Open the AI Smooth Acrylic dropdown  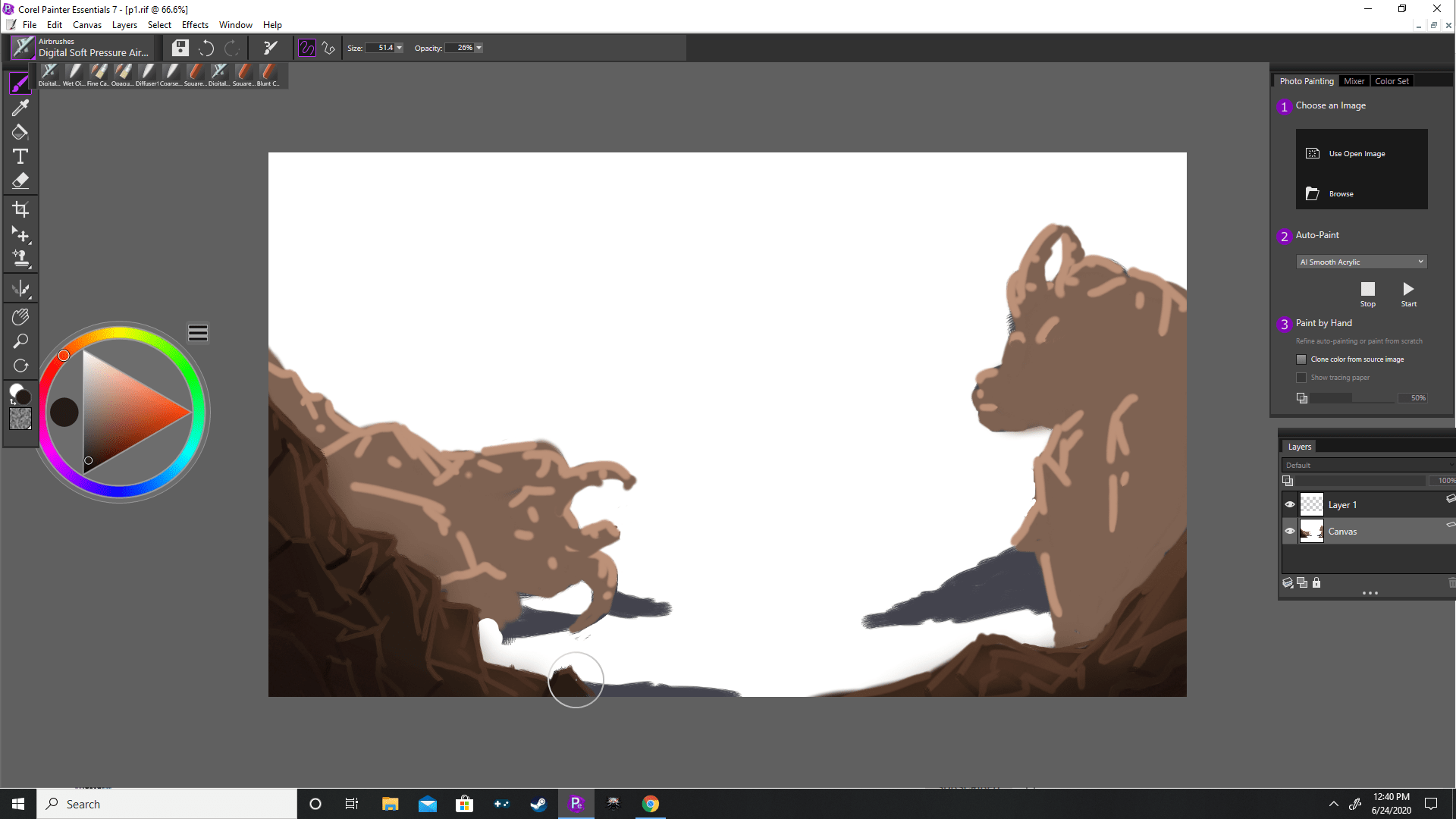tap(1362, 262)
